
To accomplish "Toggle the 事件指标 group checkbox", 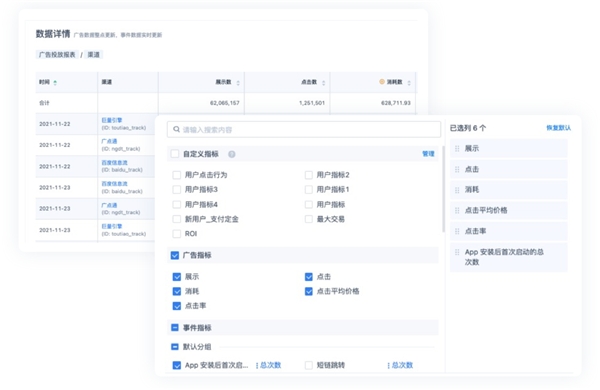I will 175,328.
